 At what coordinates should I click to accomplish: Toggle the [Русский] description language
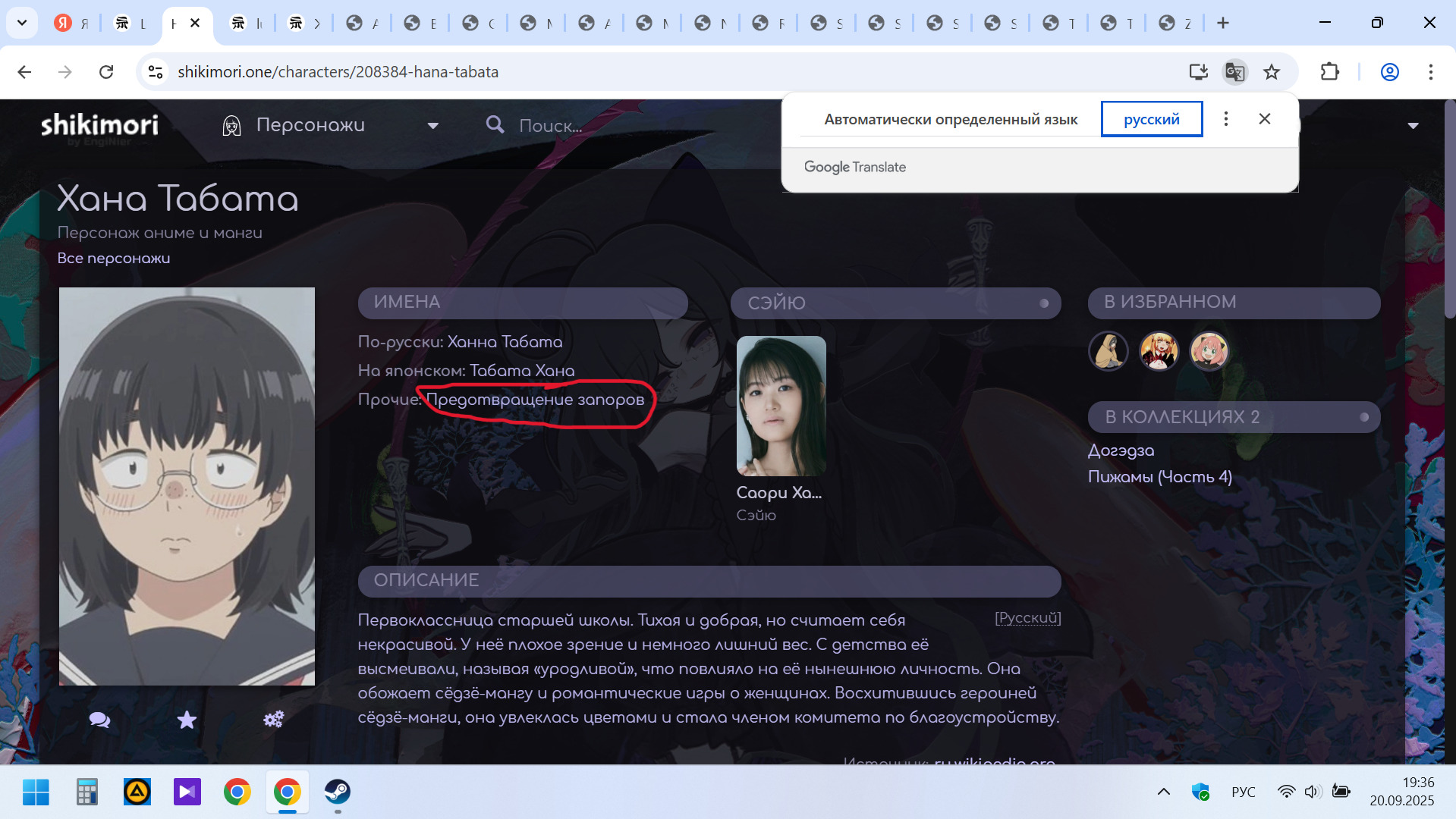pos(1027,618)
